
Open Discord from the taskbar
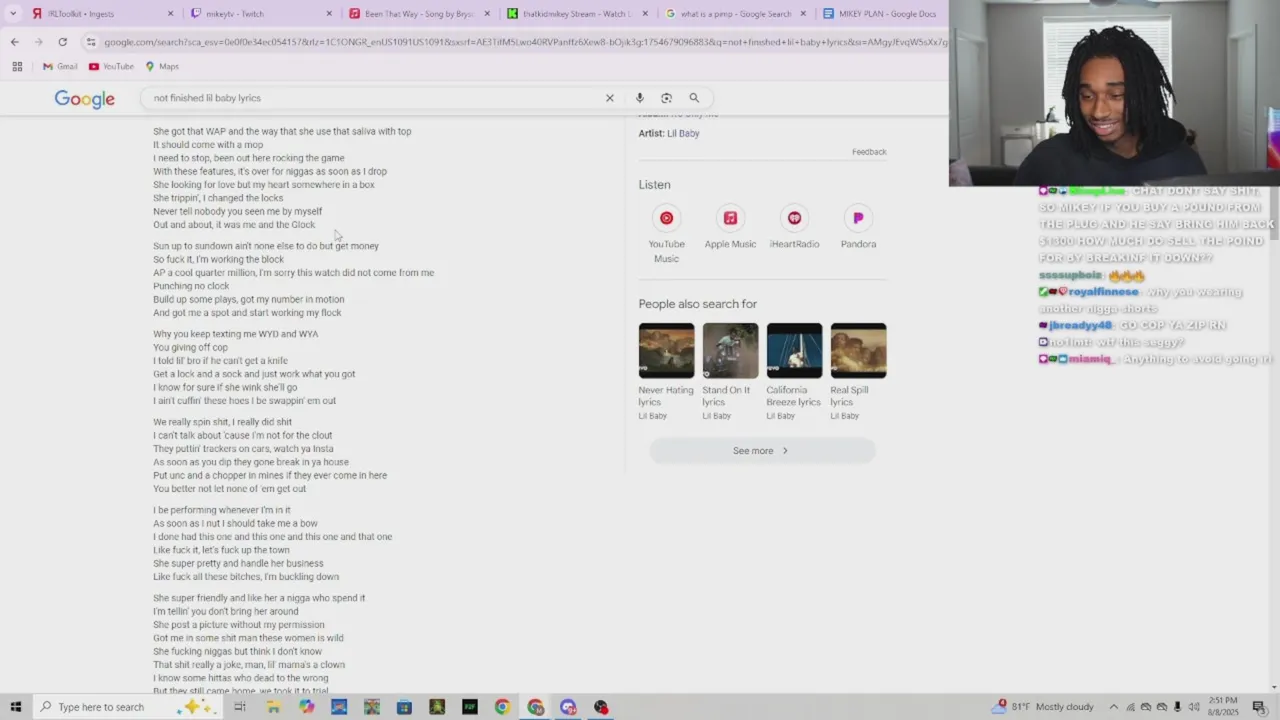[x=568, y=707]
